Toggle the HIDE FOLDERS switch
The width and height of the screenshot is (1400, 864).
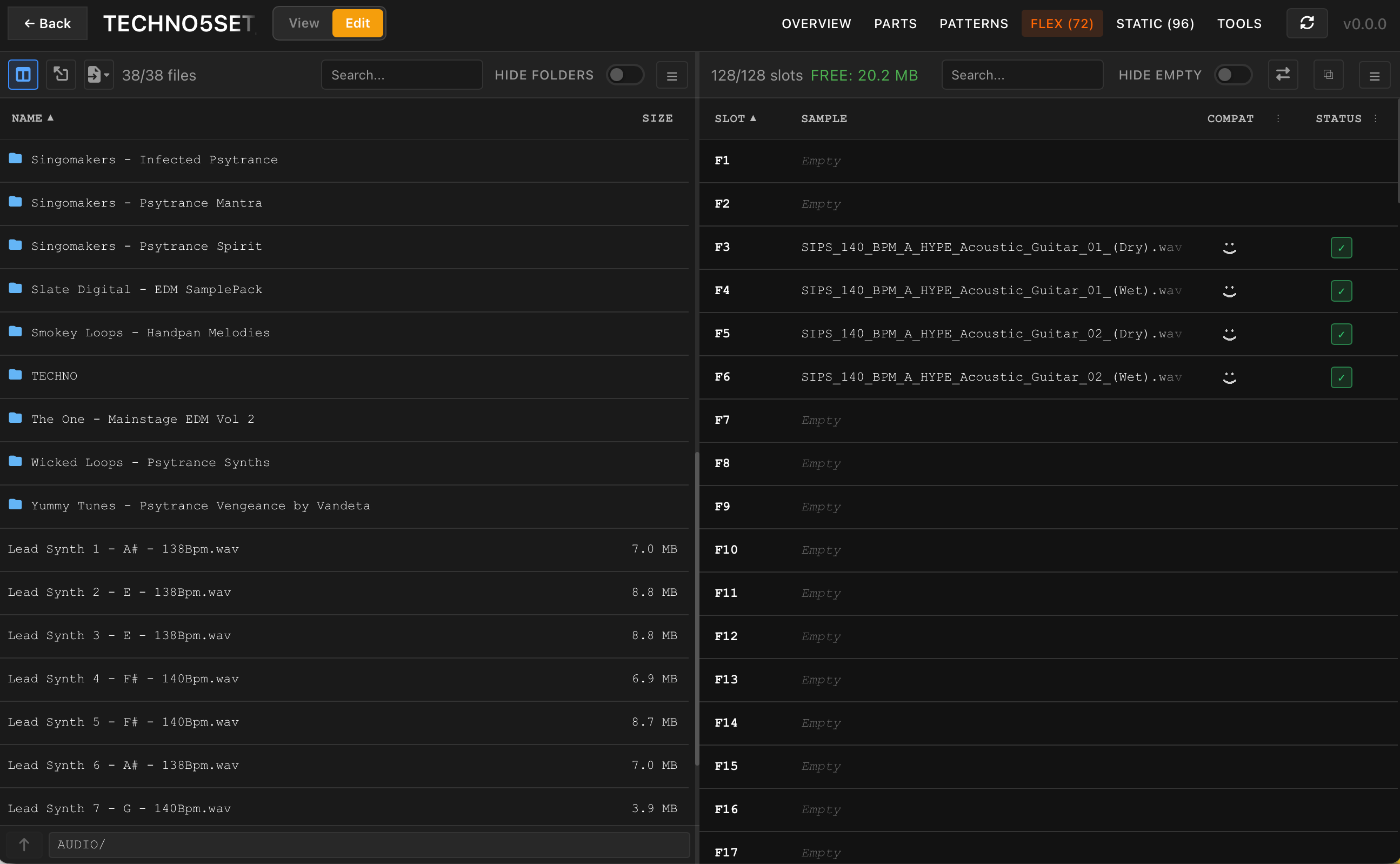[625, 75]
